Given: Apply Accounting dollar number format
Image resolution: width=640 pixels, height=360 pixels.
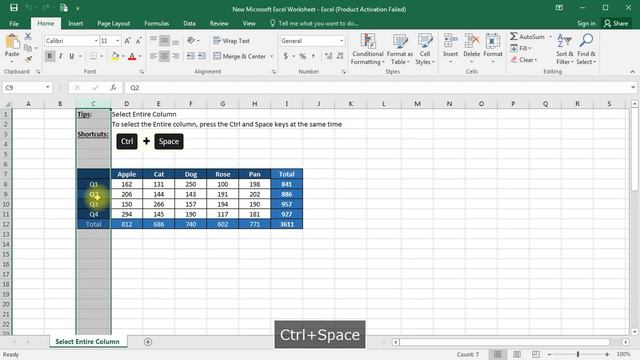Looking at the screenshot, I should point(286,56).
